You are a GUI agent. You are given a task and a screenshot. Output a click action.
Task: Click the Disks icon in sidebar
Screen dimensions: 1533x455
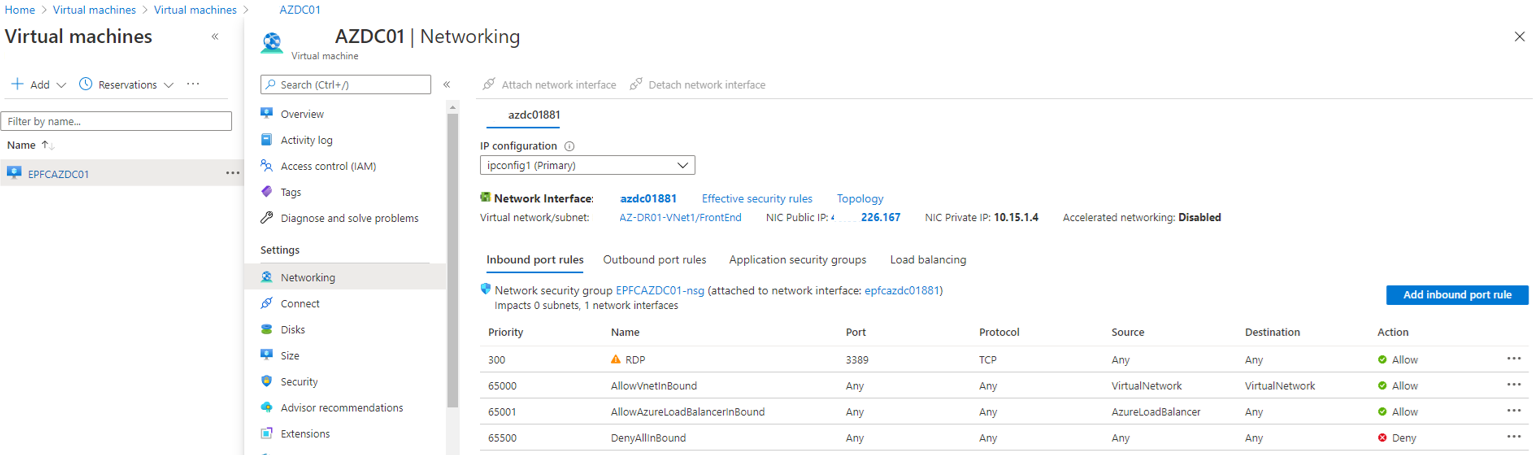click(x=266, y=329)
